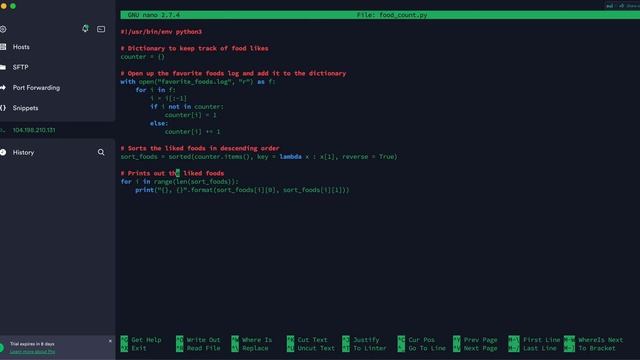Click the yellow minimize window button
The height and width of the screenshot is (360, 640).
[4, 6]
